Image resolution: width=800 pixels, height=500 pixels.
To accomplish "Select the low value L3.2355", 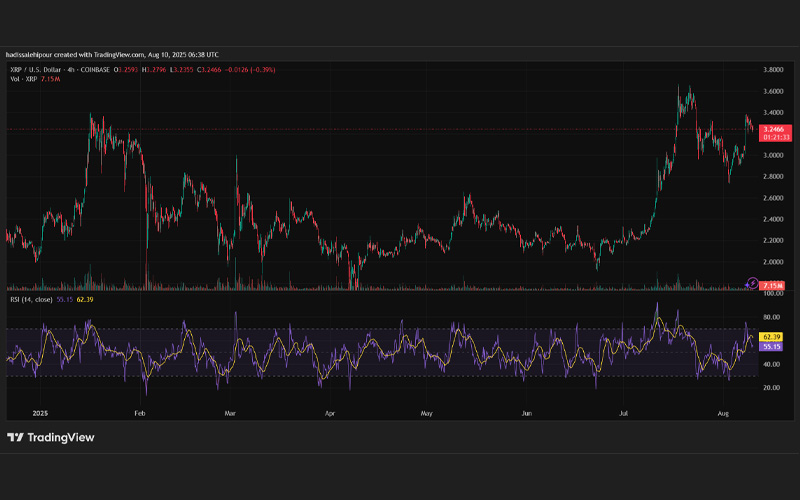I will (x=181, y=70).
